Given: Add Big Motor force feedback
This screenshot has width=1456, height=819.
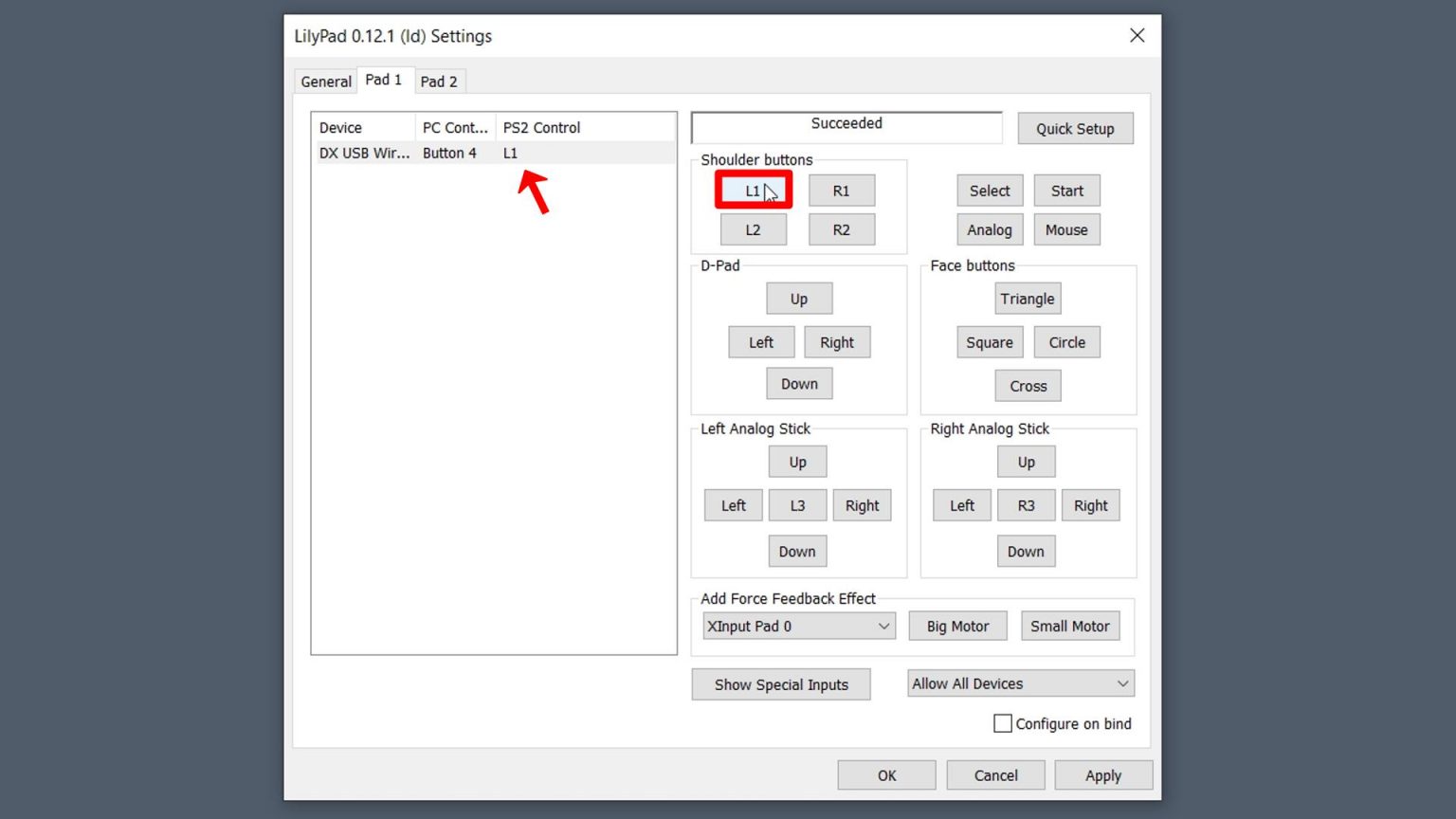Looking at the screenshot, I should tap(957, 626).
